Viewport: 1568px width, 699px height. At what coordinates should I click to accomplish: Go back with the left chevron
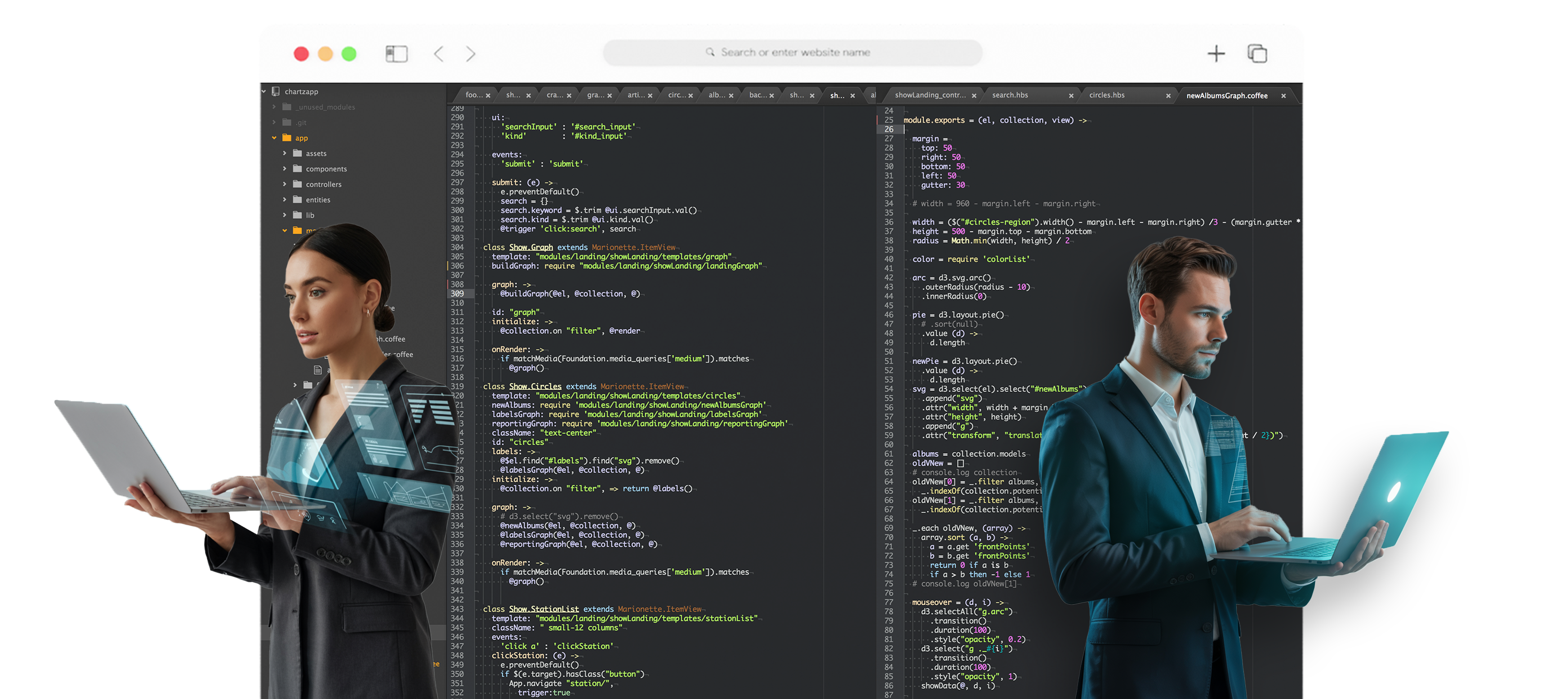pyautogui.click(x=438, y=53)
